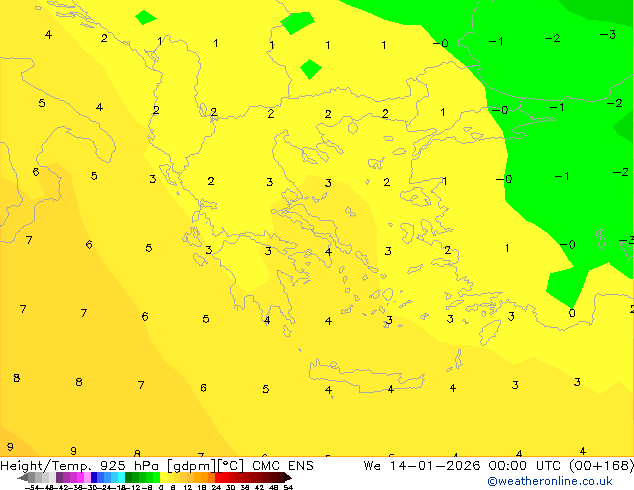Open the weatheronline.co.uk watermark link
This screenshot has height=490, width=634.
click(x=559, y=481)
